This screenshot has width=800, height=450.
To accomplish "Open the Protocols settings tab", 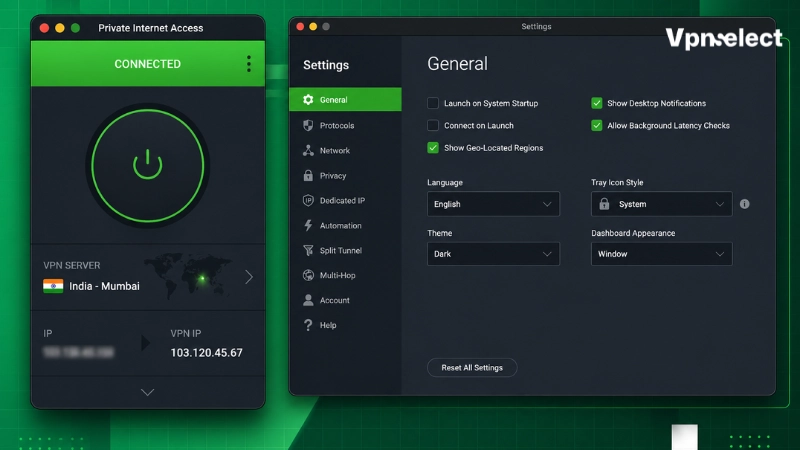I will point(345,125).
